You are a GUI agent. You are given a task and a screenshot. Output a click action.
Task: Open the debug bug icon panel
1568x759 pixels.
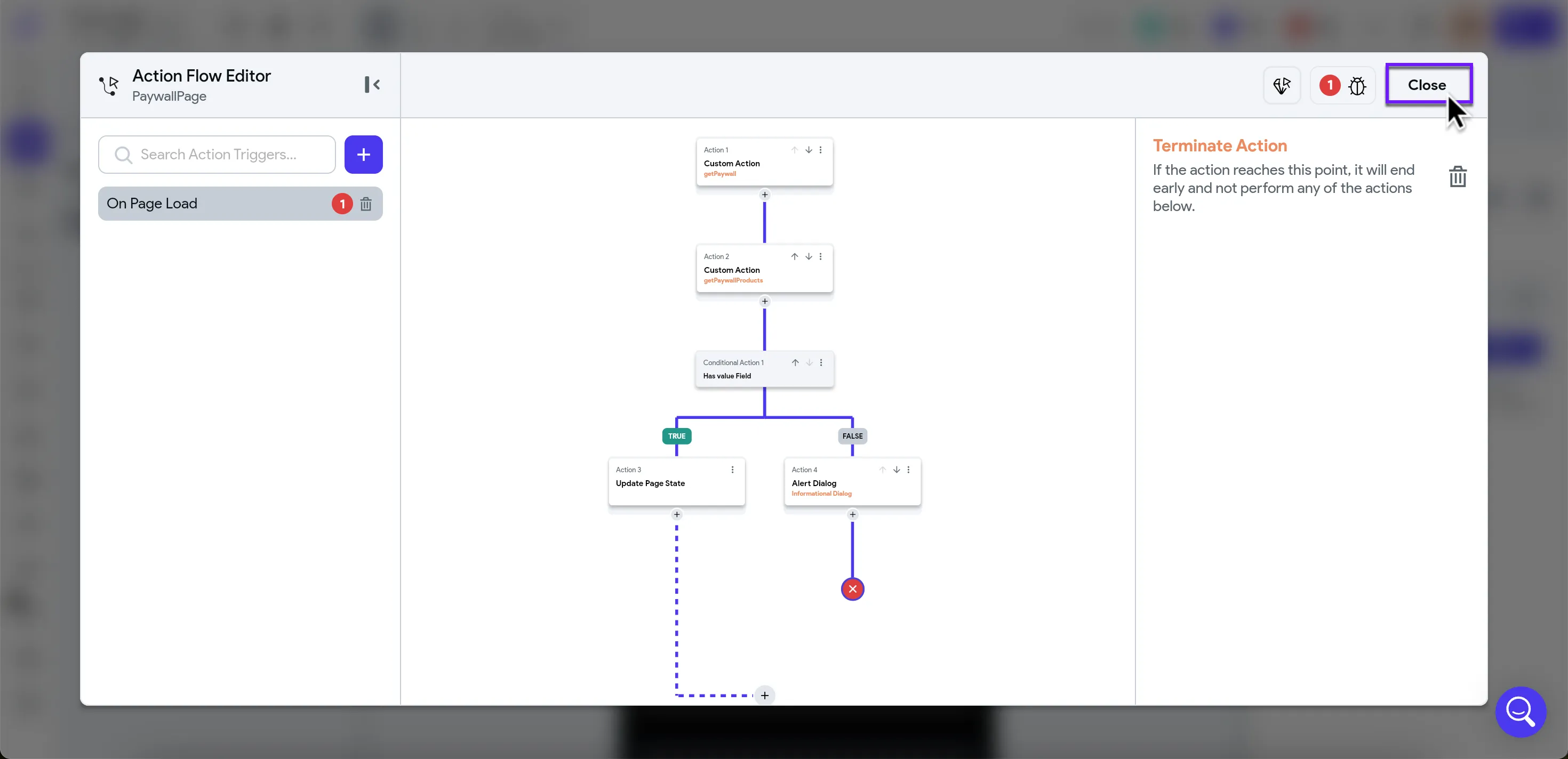(x=1357, y=86)
